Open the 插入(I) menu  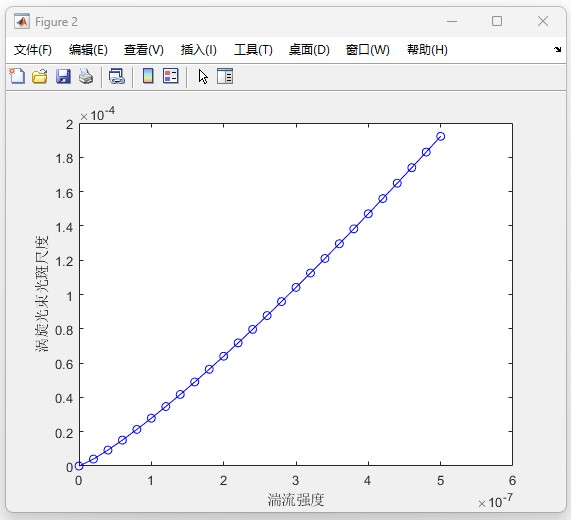coord(198,50)
